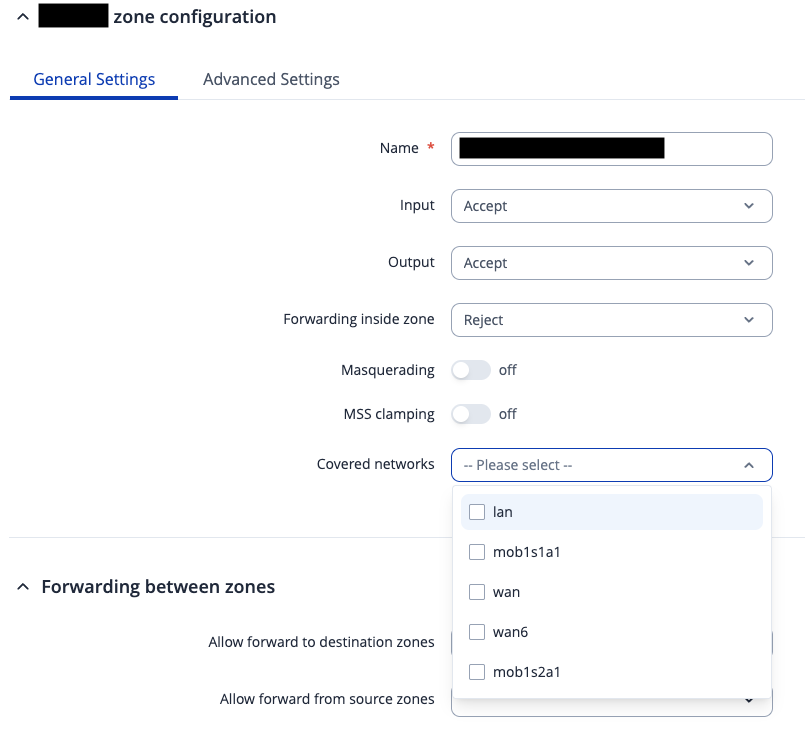Viewport: 805px width, 740px height.
Task: Turn on MSS clamping switch
Action: point(471,414)
